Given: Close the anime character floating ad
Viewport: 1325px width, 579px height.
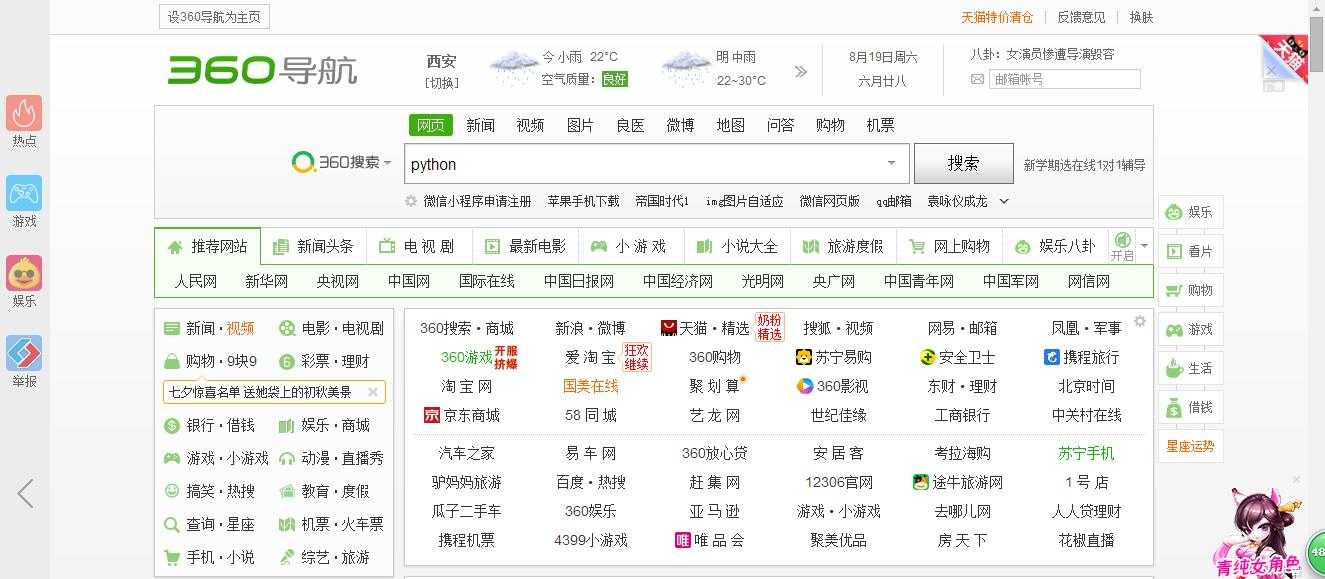Looking at the screenshot, I should point(1296,480).
